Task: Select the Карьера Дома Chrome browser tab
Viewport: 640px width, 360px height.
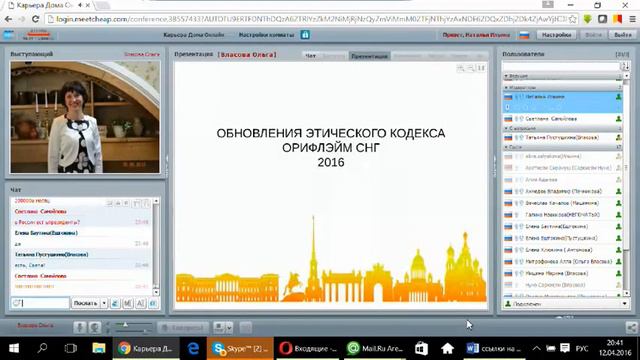Action: 48,5
